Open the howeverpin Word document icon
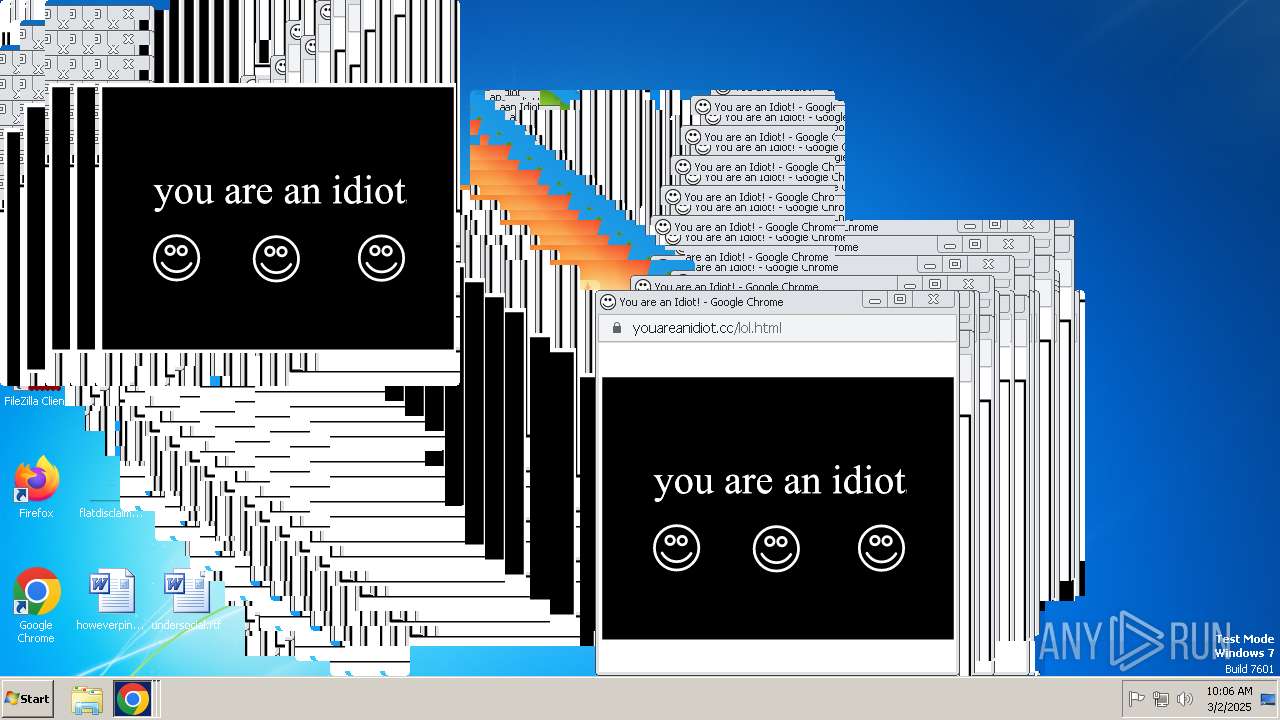This screenshot has width=1280, height=720. click(111, 600)
